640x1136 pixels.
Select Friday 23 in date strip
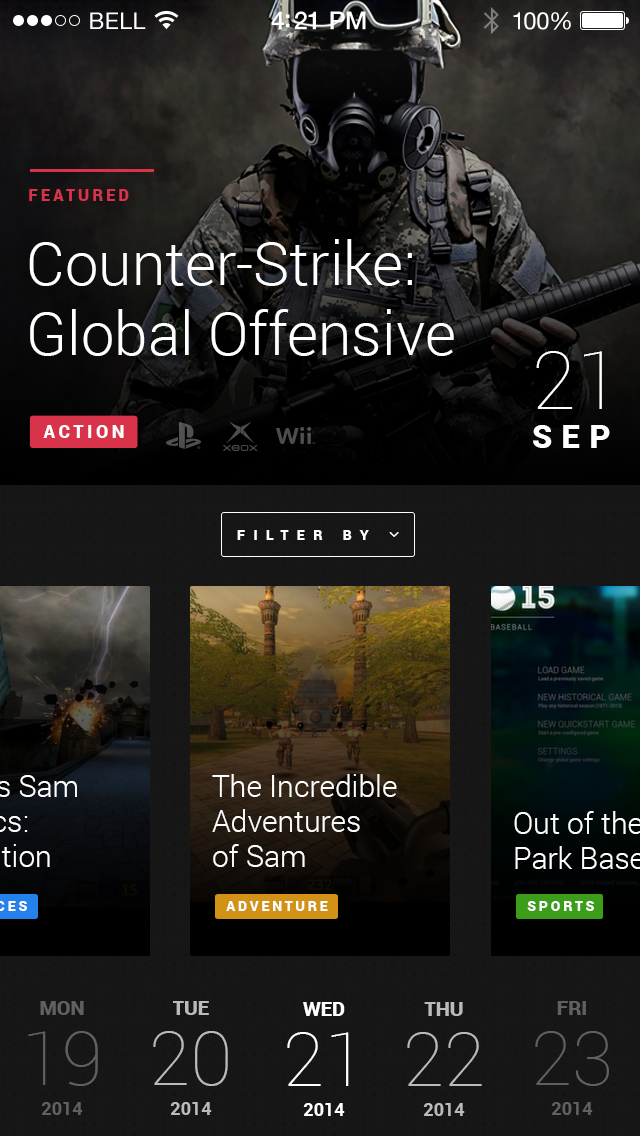[572, 1058]
